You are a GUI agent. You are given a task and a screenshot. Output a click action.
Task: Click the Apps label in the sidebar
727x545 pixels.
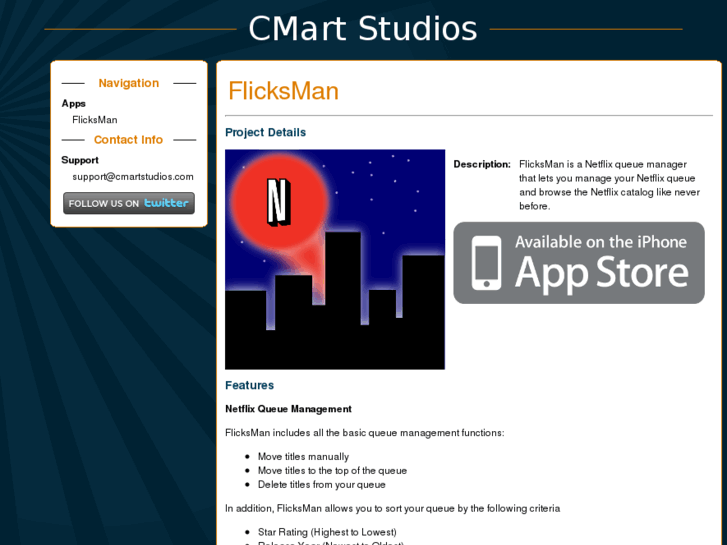(x=74, y=103)
